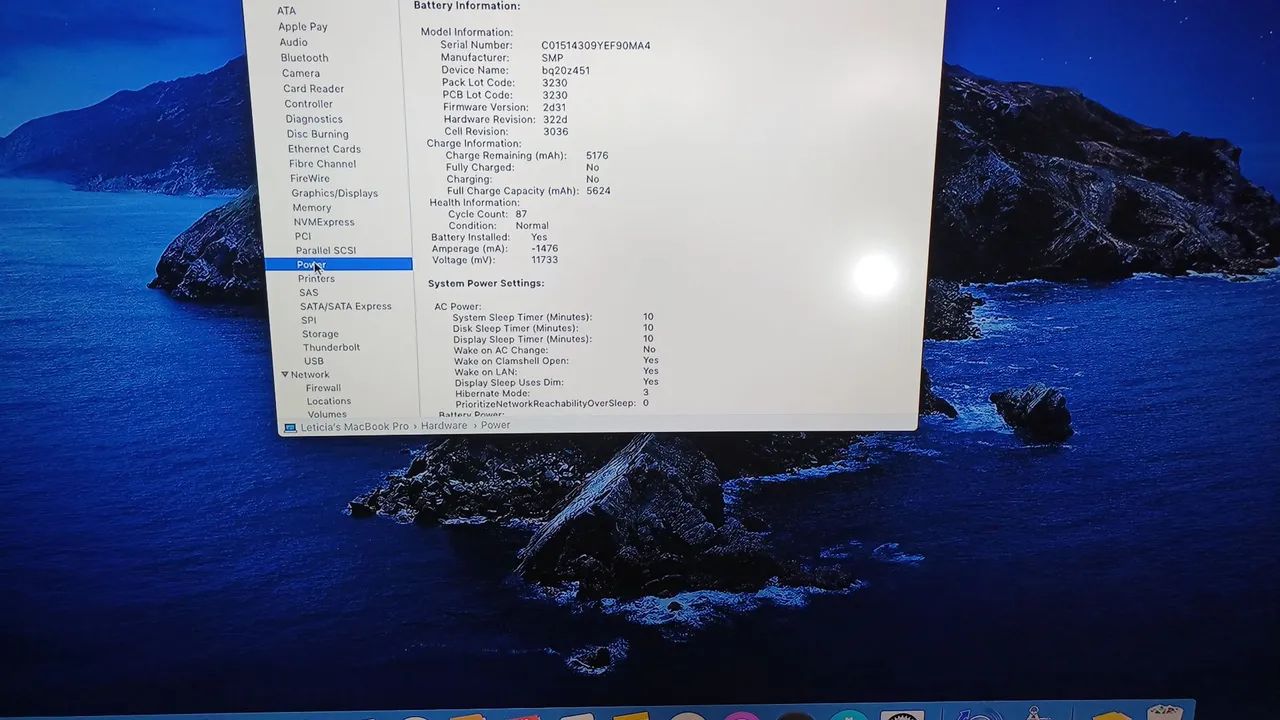The width and height of the screenshot is (1280, 720).
Task: Click the laptop icon in the path bar
Action: [290, 427]
